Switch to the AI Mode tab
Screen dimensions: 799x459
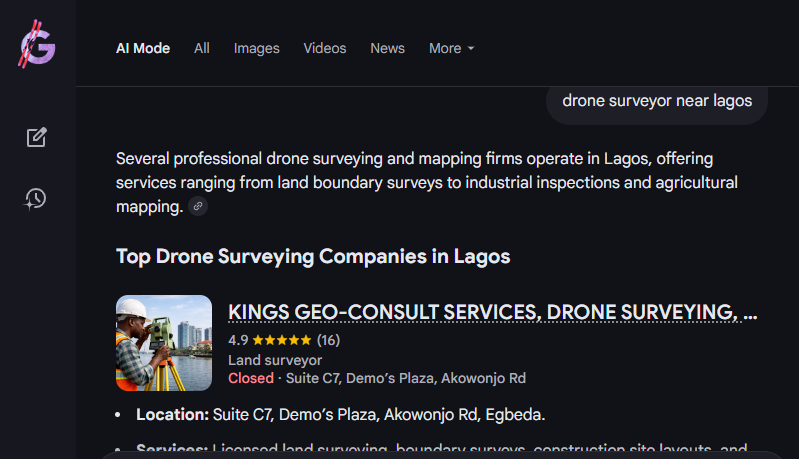coord(143,48)
